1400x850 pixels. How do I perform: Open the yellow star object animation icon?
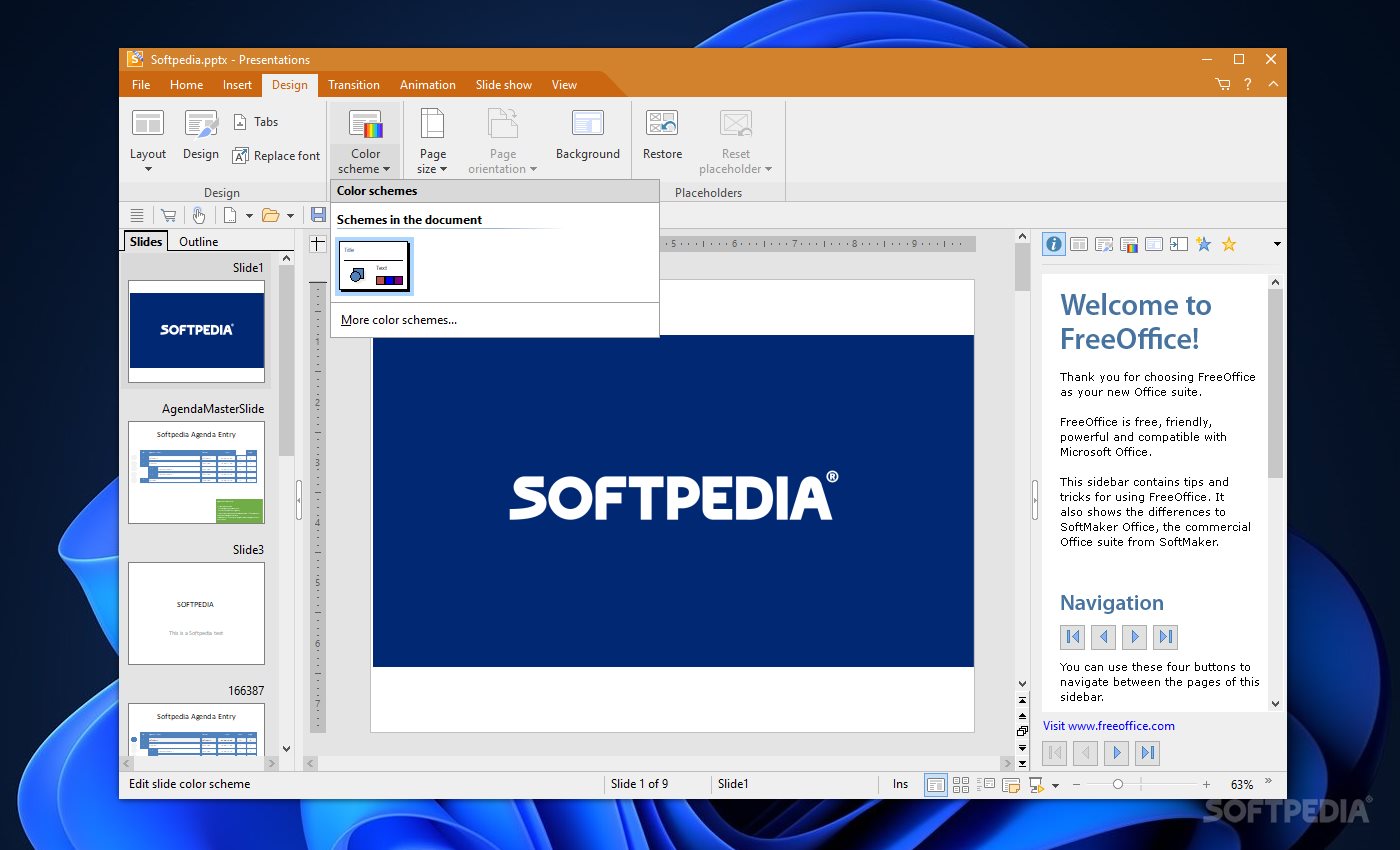tap(1229, 244)
